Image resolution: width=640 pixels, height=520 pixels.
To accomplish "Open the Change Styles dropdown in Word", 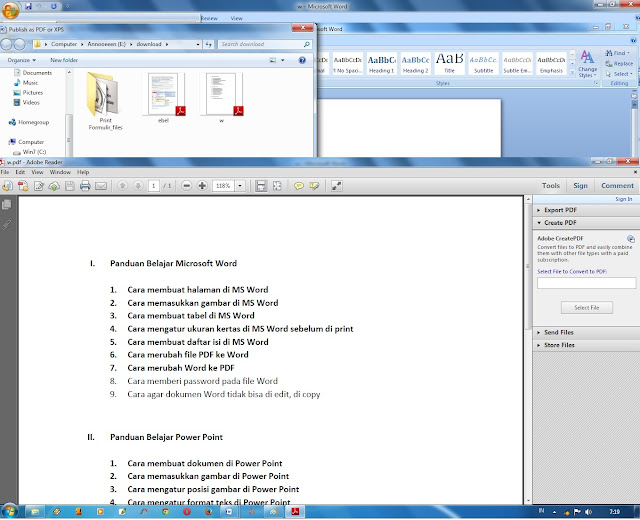I will [587, 64].
